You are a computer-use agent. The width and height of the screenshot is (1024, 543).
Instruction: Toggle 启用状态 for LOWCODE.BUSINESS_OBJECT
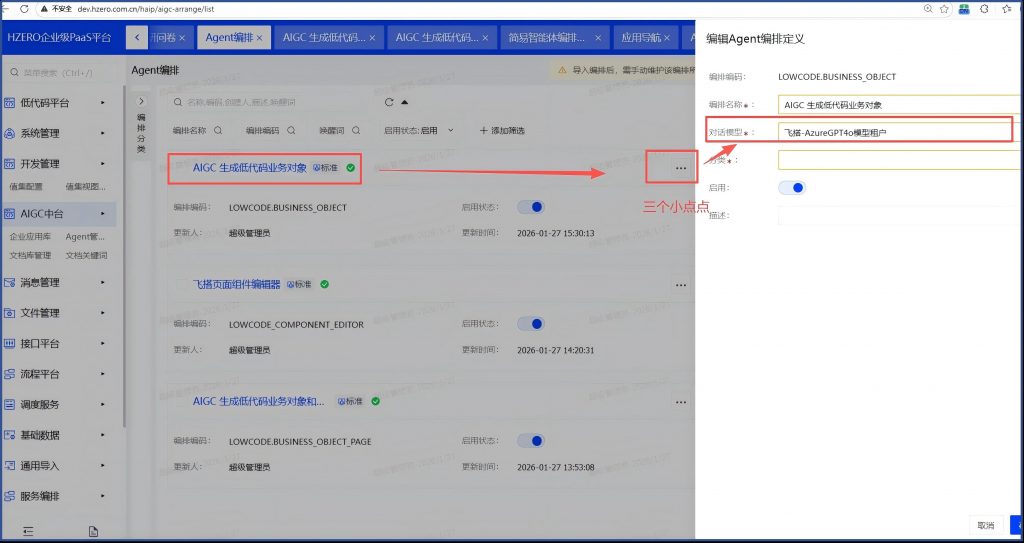tap(531, 207)
